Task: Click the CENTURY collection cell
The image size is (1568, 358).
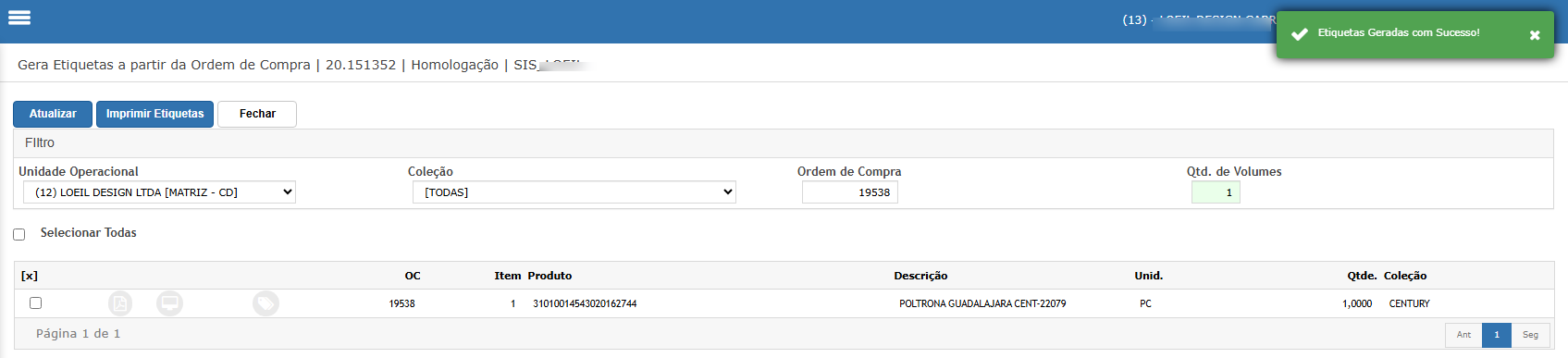Action: (1409, 303)
